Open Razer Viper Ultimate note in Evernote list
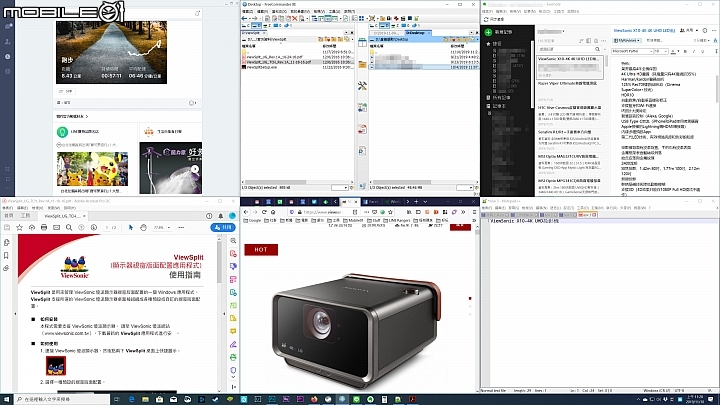The width and height of the screenshot is (720, 405). coord(568,84)
